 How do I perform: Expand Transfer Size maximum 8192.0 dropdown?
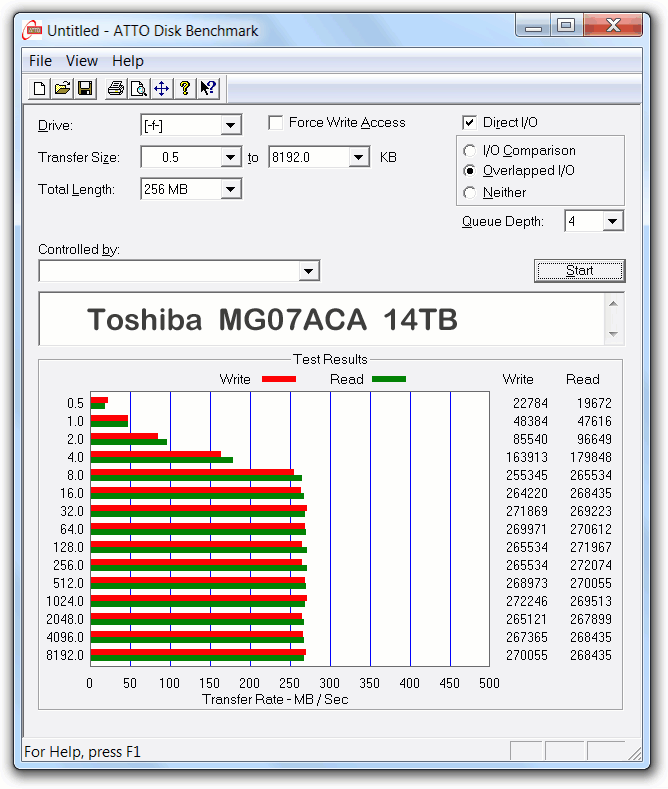tap(358, 157)
